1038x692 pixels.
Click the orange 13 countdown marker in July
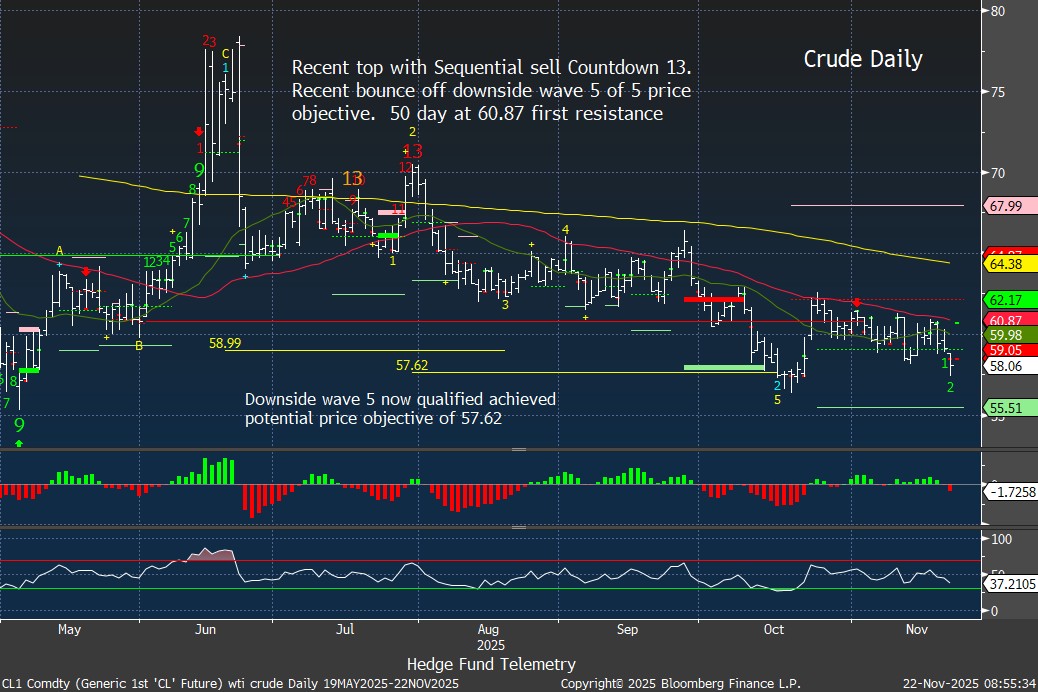[x=352, y=179]
